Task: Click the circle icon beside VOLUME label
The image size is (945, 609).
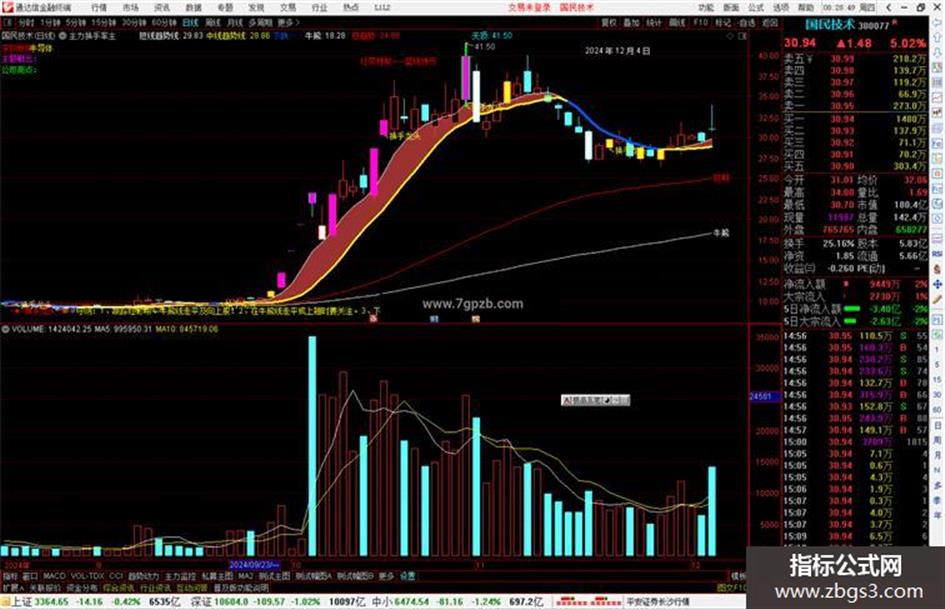Action: pos(5,329)
